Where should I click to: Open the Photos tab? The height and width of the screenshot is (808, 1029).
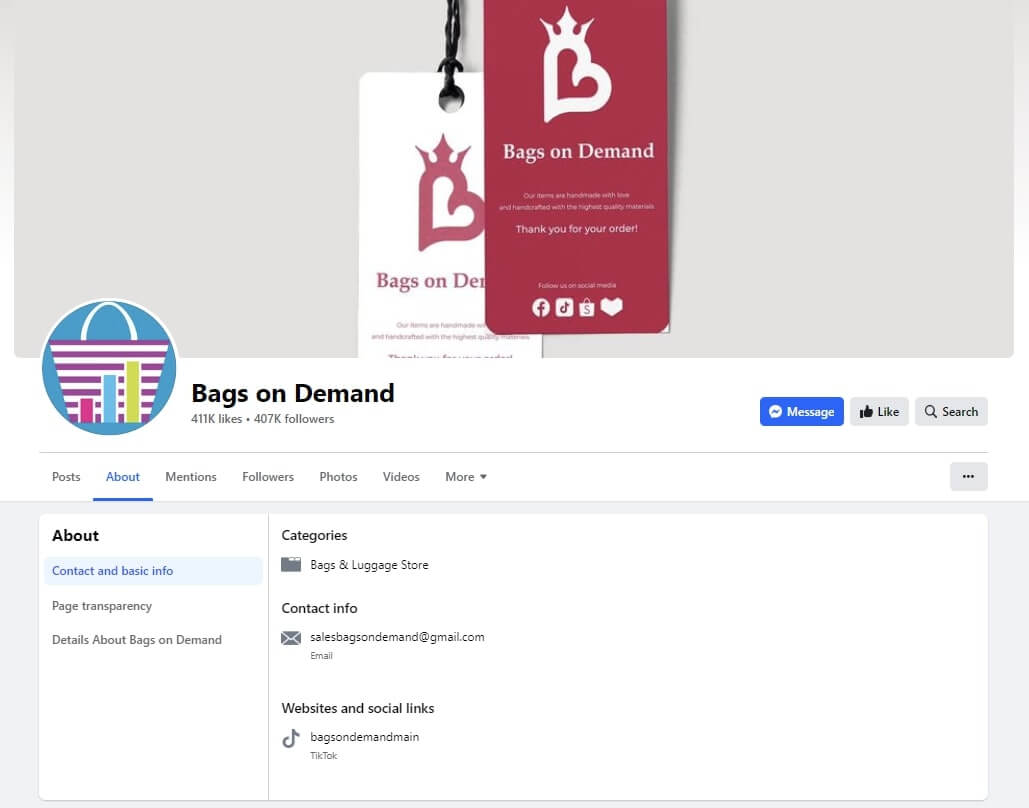click(339, 477)
